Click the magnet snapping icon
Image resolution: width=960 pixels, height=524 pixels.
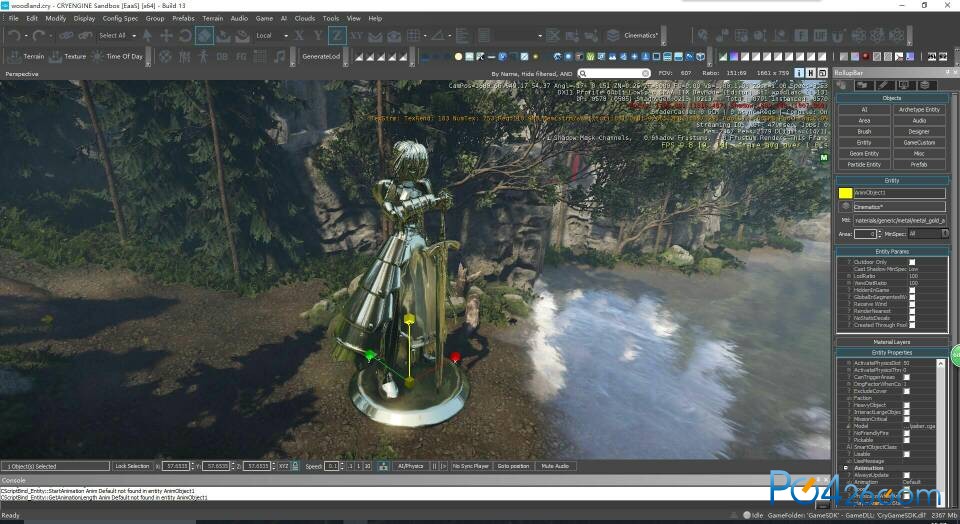pyautogui.click(x=839, y=36)
